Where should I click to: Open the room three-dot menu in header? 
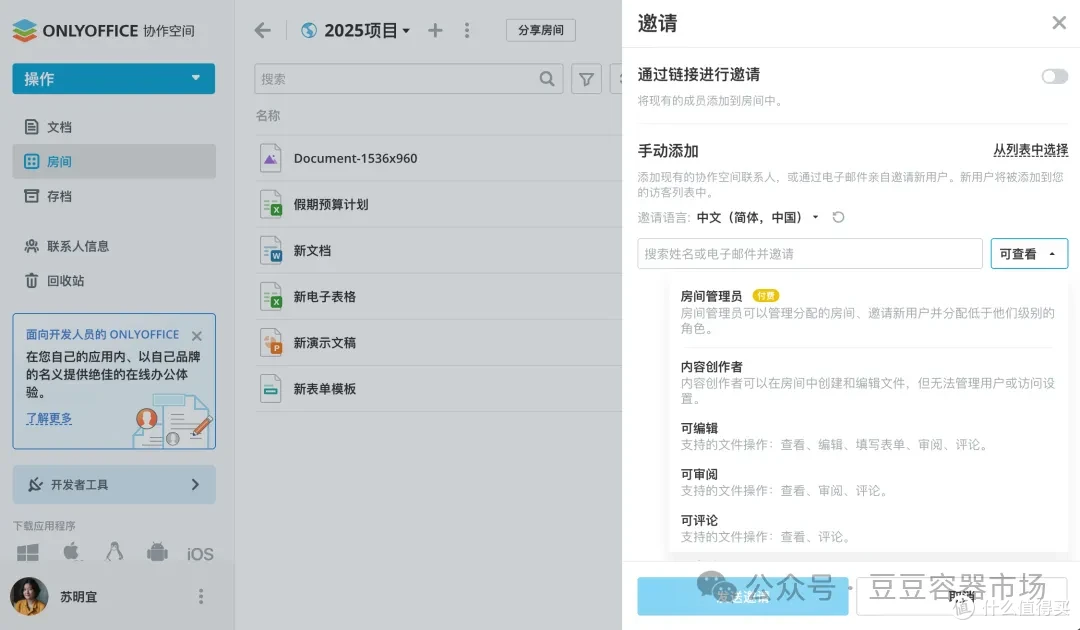pyautogui.click(x=467, y=30)
